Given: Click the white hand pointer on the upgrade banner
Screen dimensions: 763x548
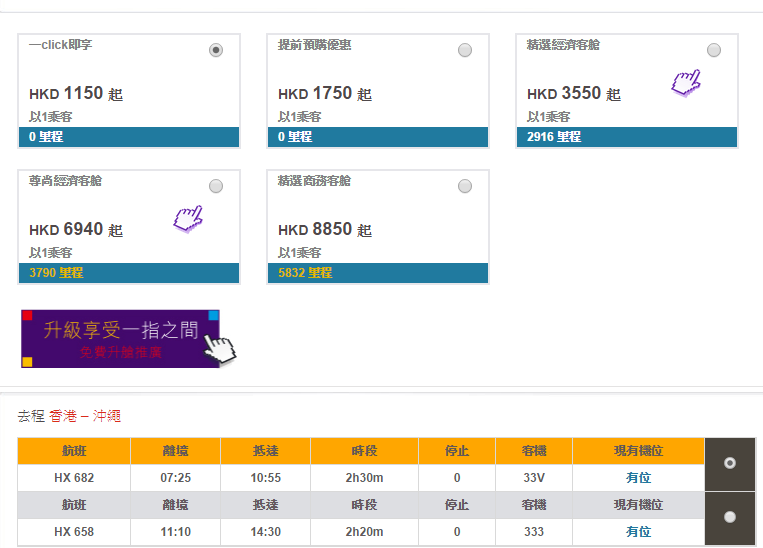Looking at the screenshot, I should tap(220, 347).
